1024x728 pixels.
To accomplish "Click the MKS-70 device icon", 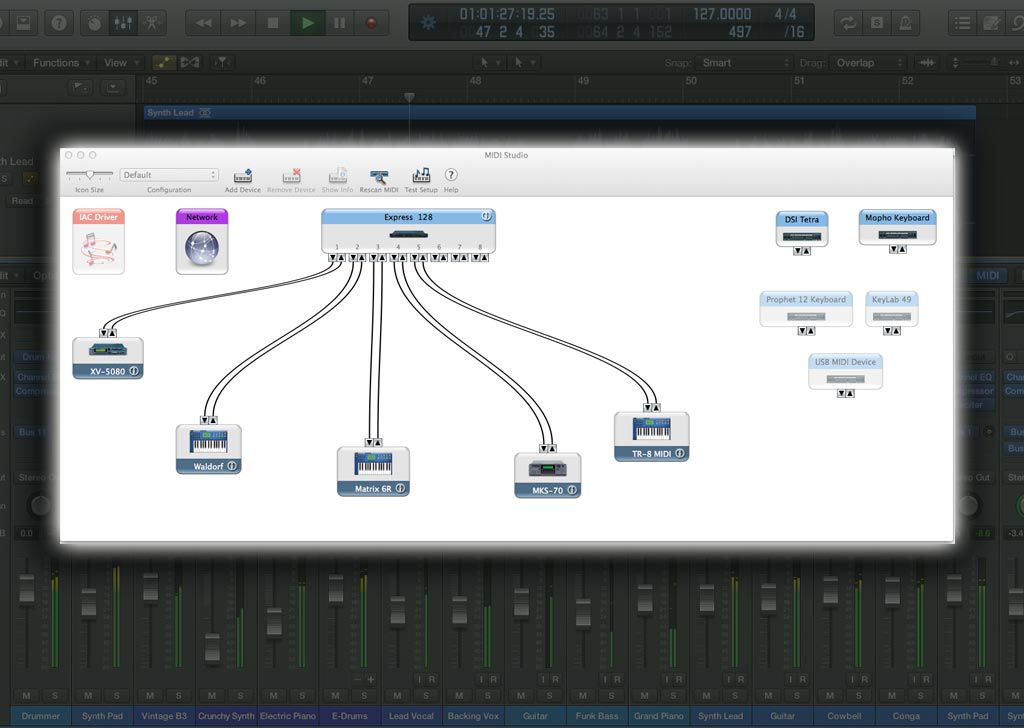I will tap(547, 470).
